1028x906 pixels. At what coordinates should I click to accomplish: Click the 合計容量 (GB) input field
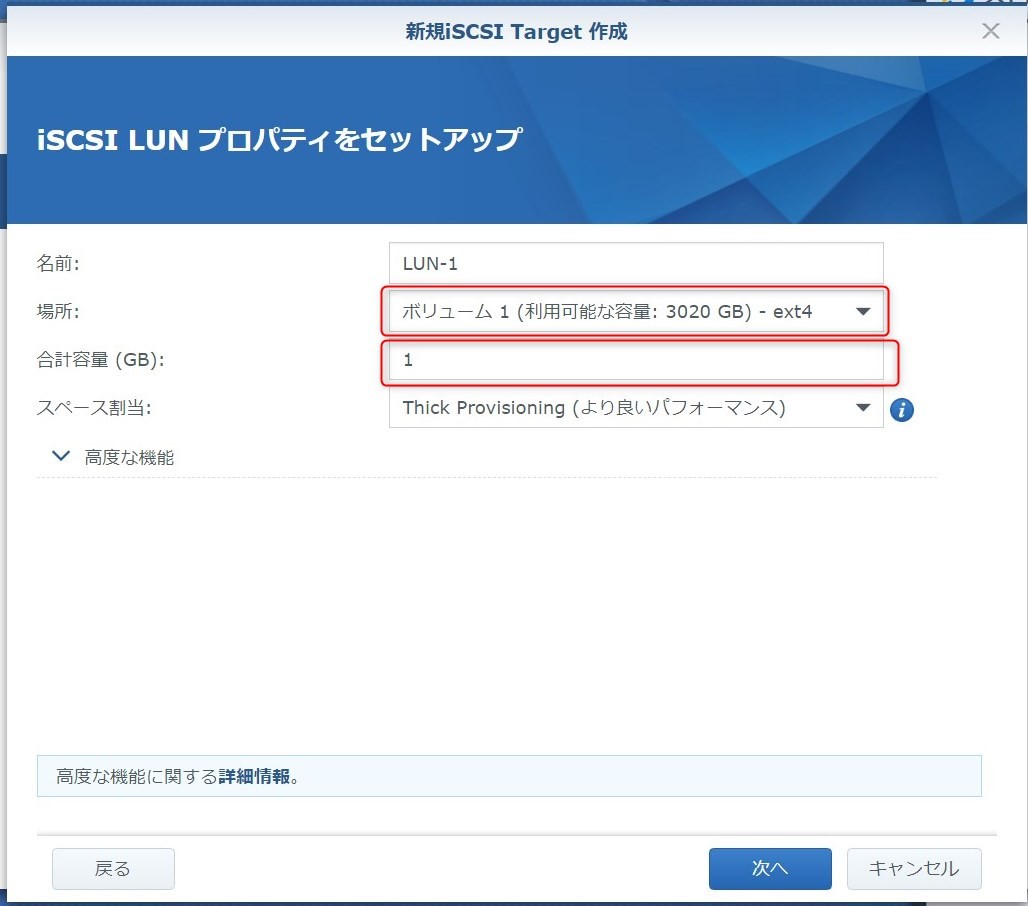point(636,360)
